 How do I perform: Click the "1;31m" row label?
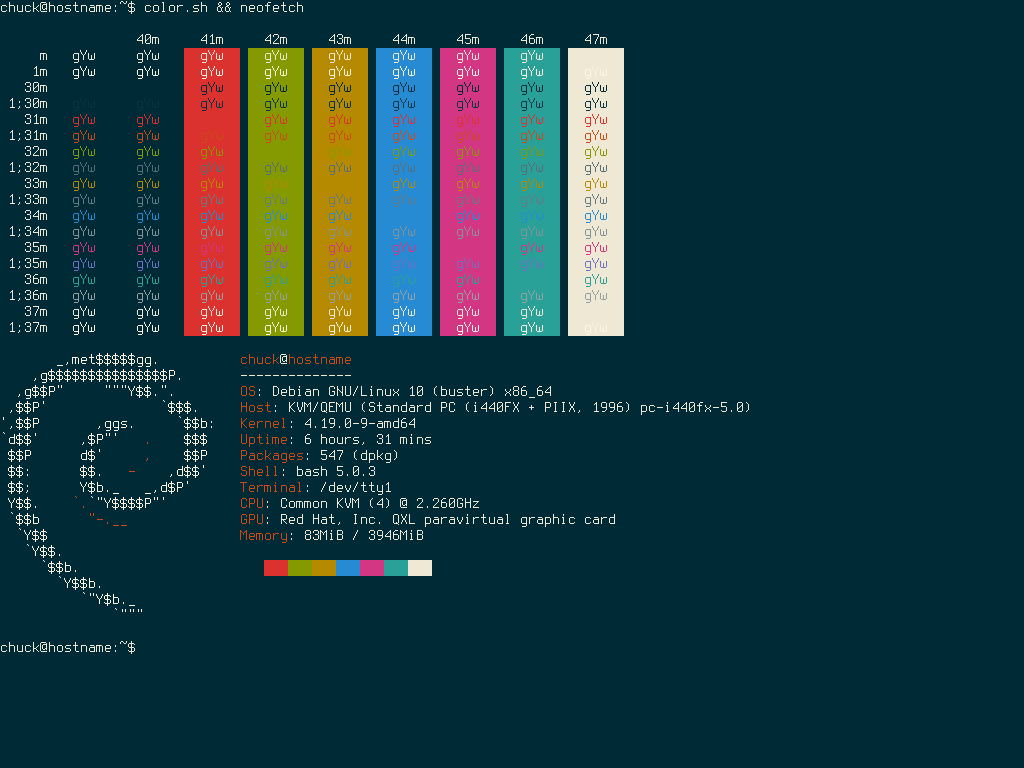[28, 136]
